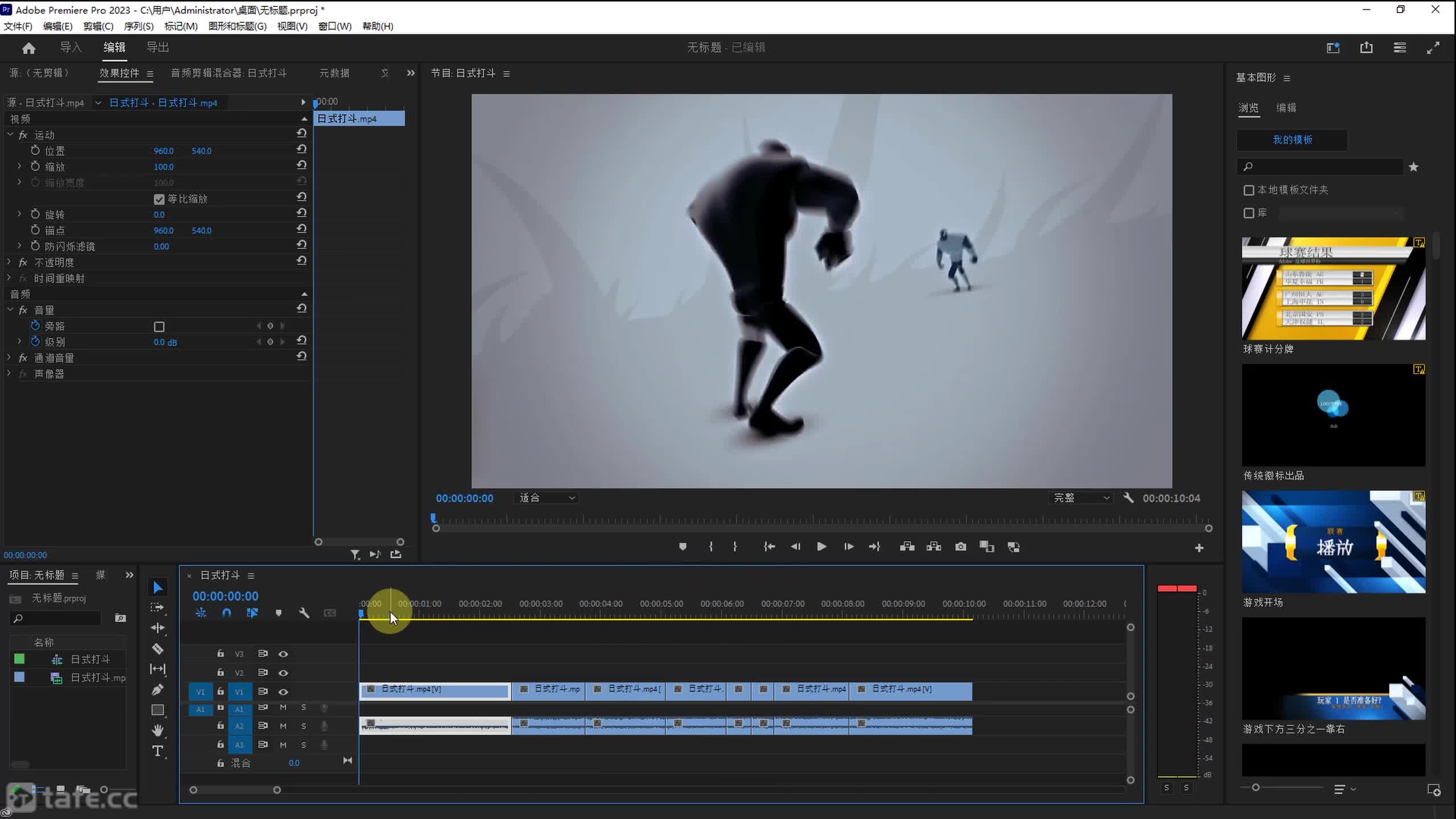Expand the 级别 level property

tap(19, 341)
